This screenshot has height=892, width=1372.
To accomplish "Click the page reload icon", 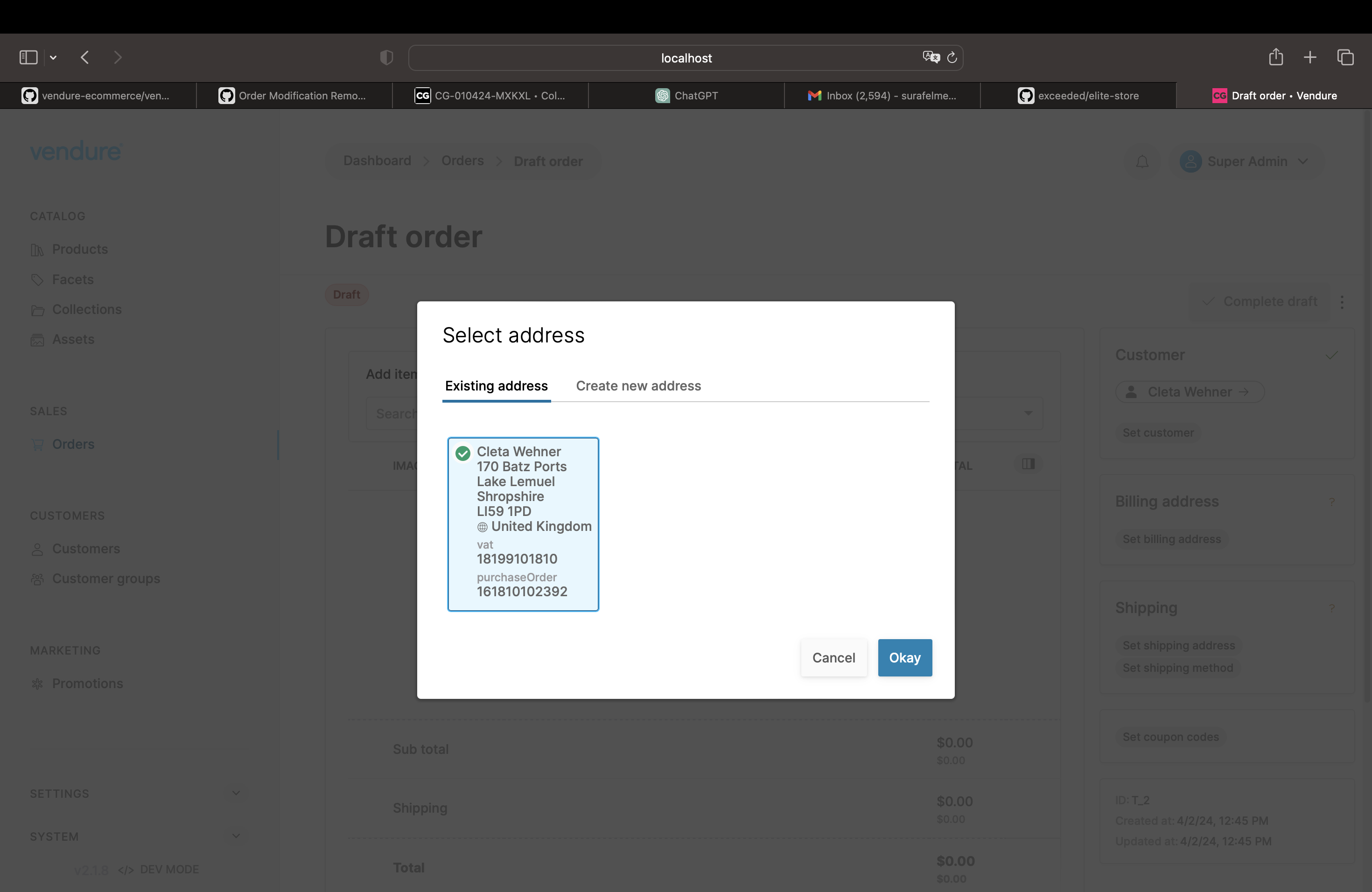I will (952, 58).
